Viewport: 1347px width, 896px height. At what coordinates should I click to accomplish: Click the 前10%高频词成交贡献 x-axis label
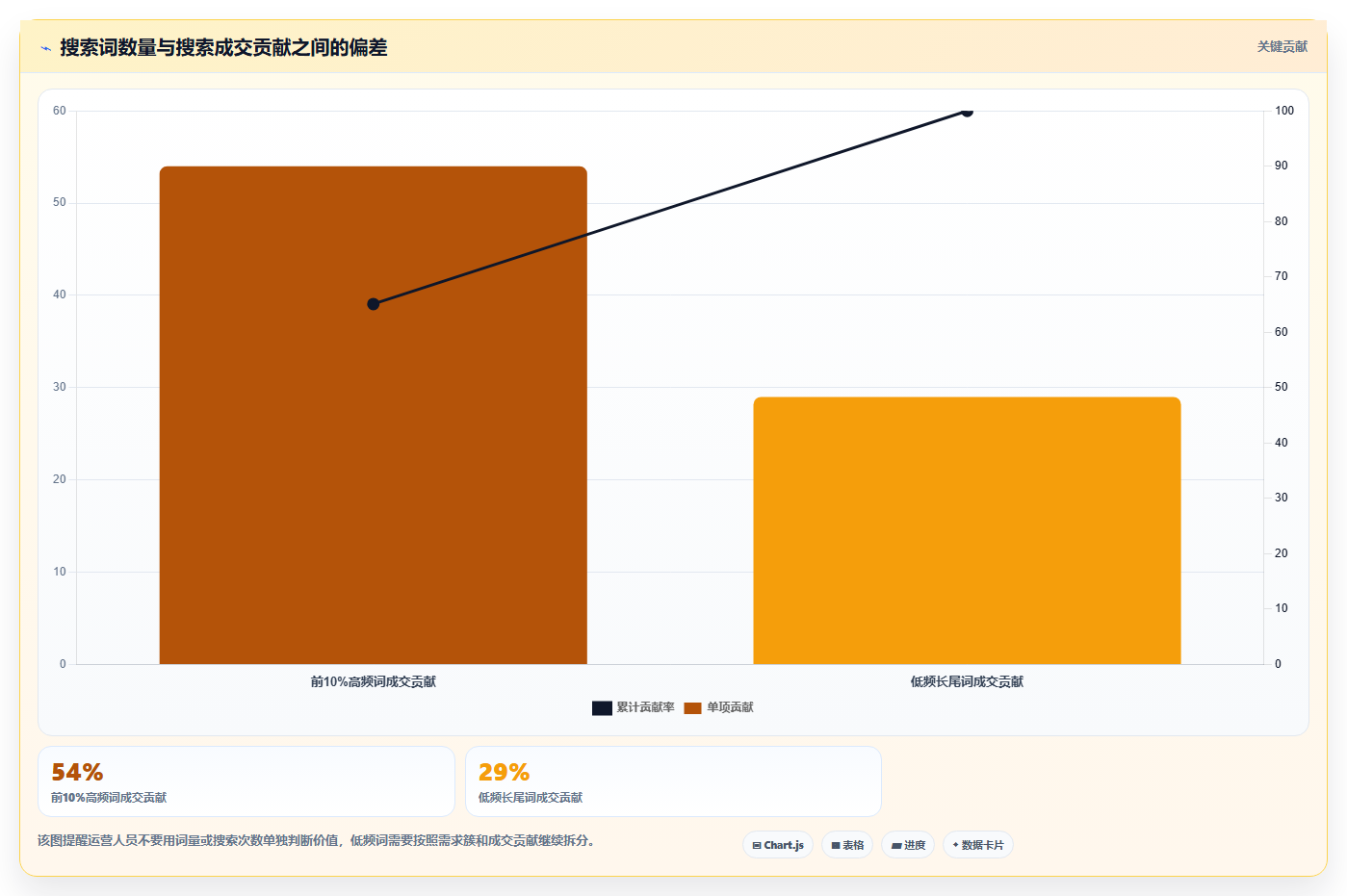pyautogui.click(x=374, y=681)
